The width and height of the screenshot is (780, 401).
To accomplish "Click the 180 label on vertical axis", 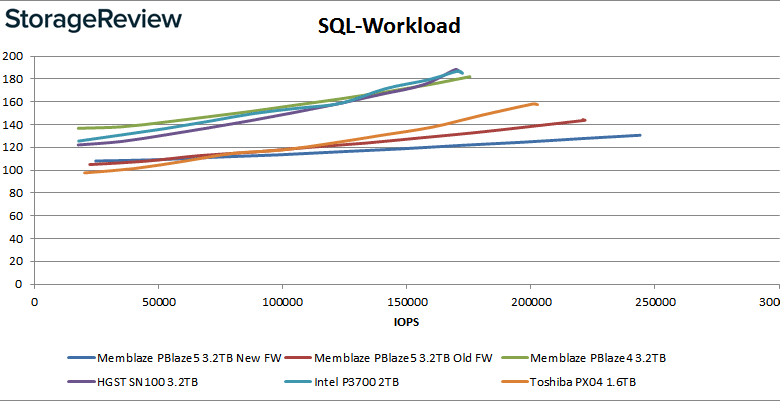I will point(13,79).
